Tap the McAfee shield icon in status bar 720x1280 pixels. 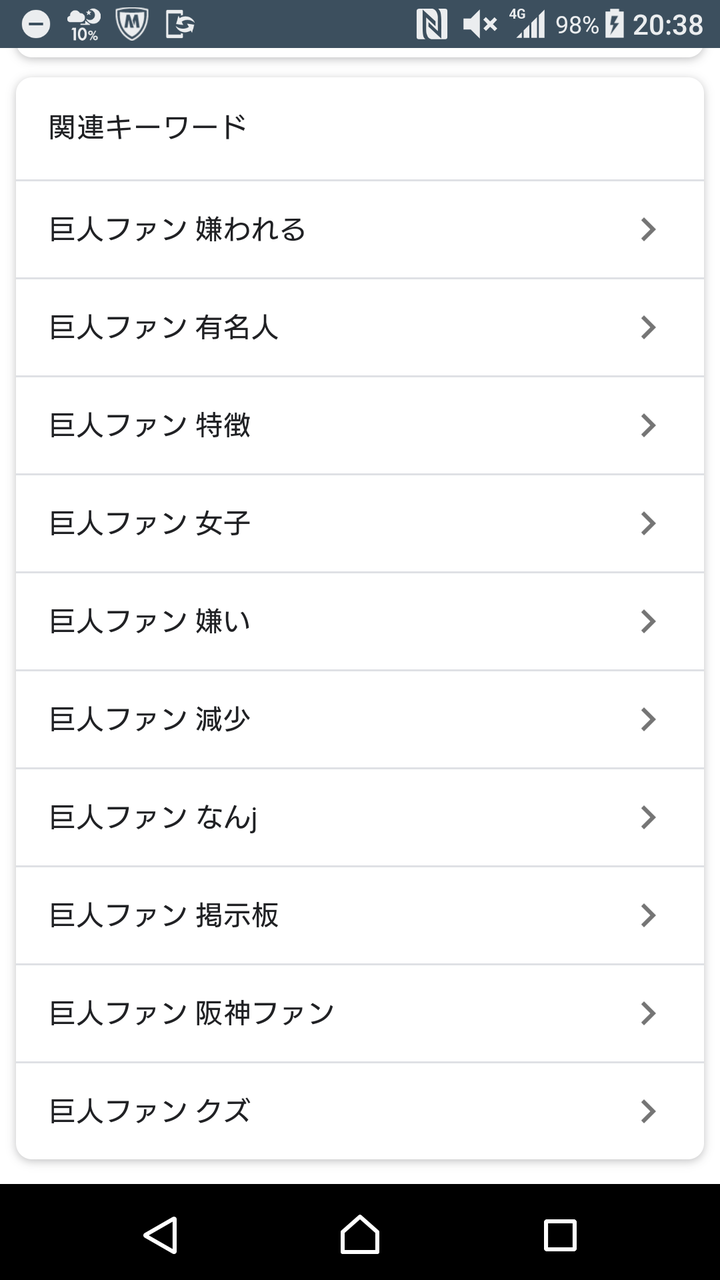click(131, 24)
